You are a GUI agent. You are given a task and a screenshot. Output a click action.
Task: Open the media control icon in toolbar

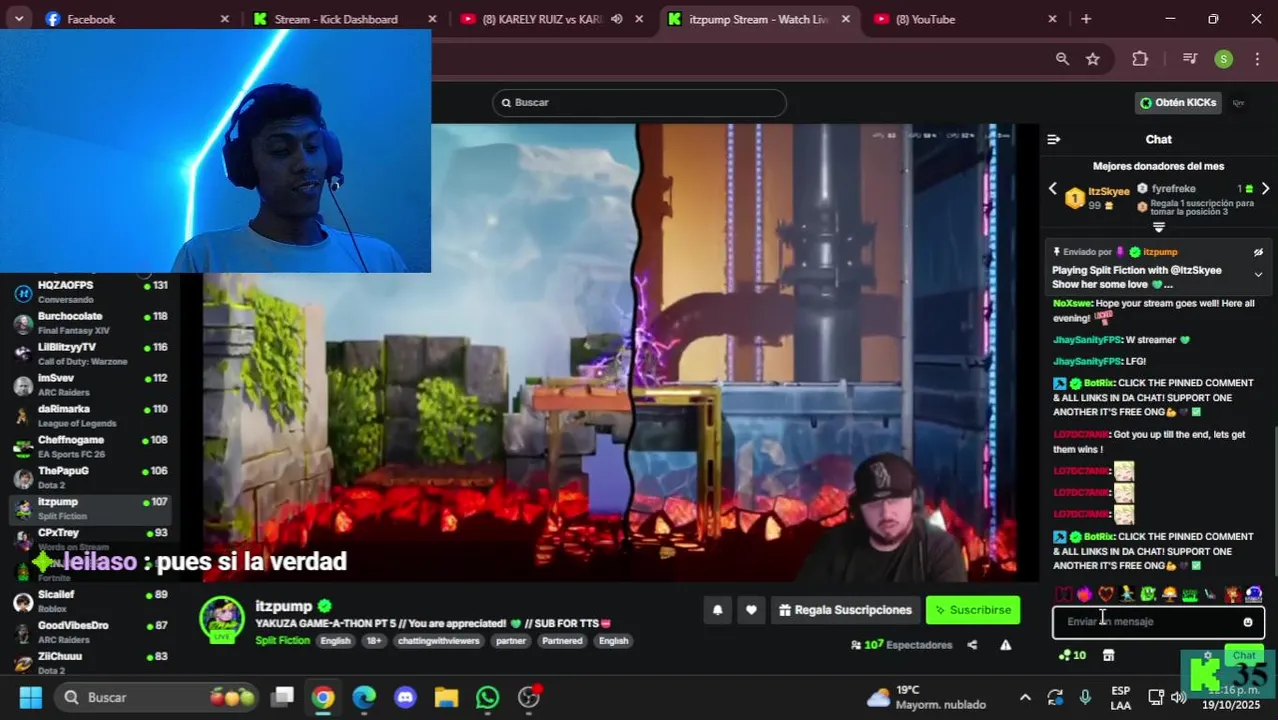click(x=1189, y=59)
